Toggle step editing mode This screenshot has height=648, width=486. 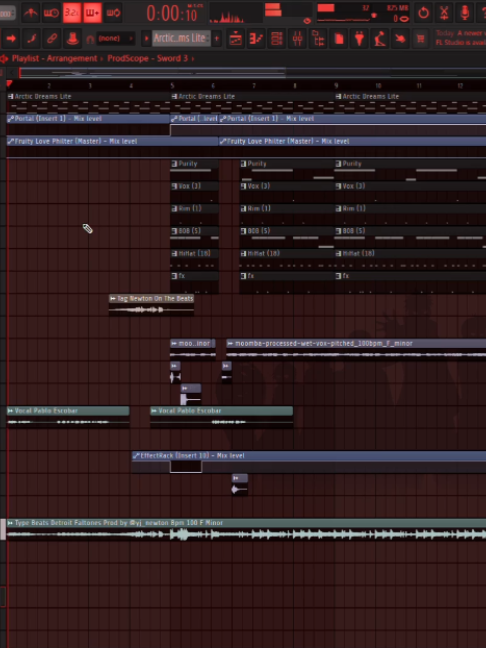pyautogui.click(x=31, y=39)
